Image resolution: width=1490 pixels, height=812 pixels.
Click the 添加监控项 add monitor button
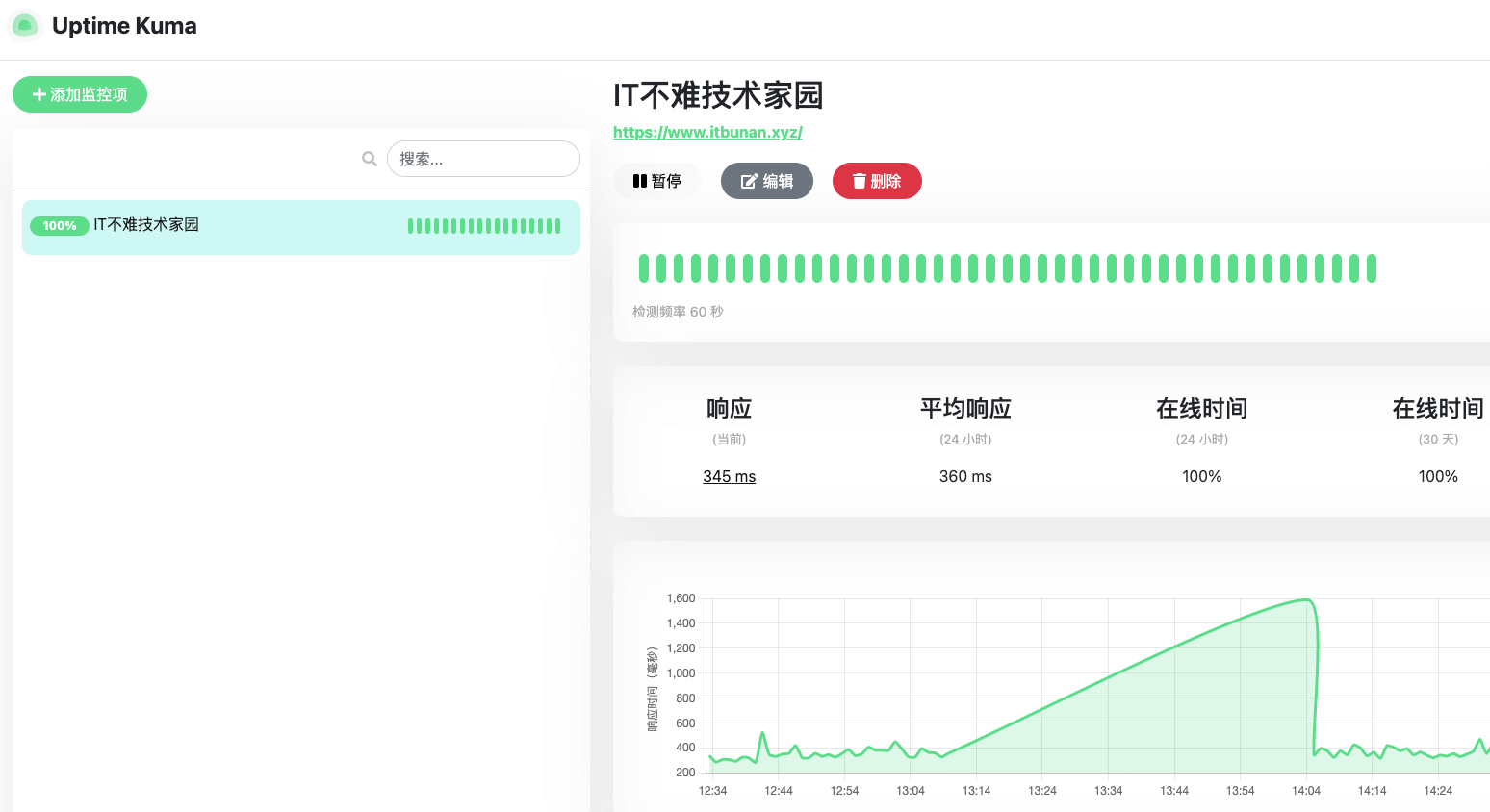point(80,94)
